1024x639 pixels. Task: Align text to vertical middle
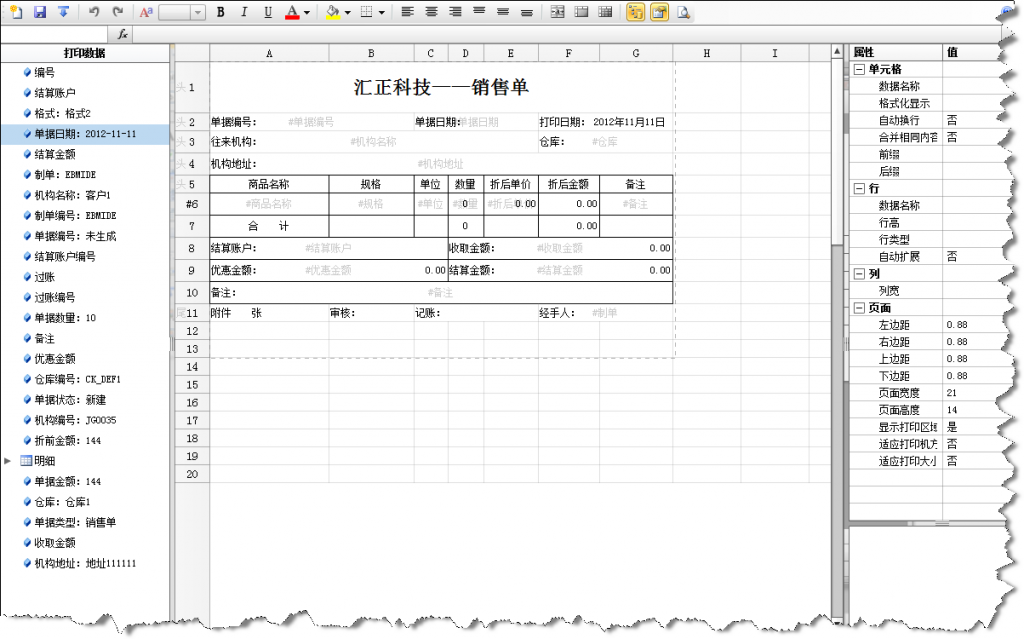pyautogui.click(x=503, y=12)
